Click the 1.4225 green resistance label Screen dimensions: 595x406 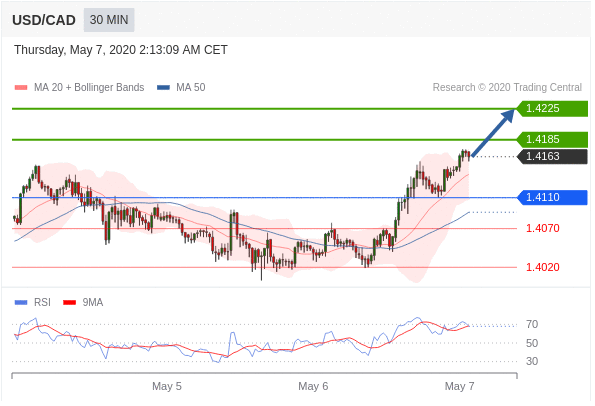552,109
